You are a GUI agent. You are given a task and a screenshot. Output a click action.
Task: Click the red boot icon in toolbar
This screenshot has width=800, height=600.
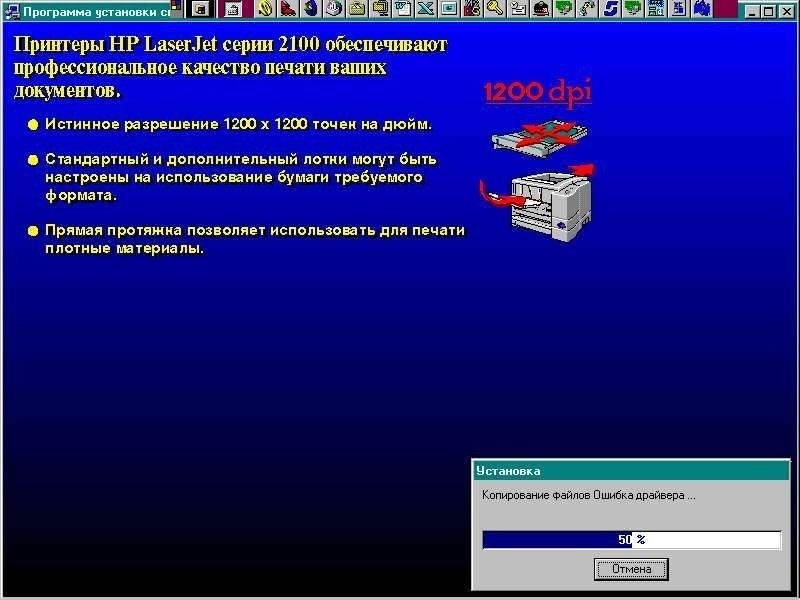pyautogui.click(x=287, y=9)
